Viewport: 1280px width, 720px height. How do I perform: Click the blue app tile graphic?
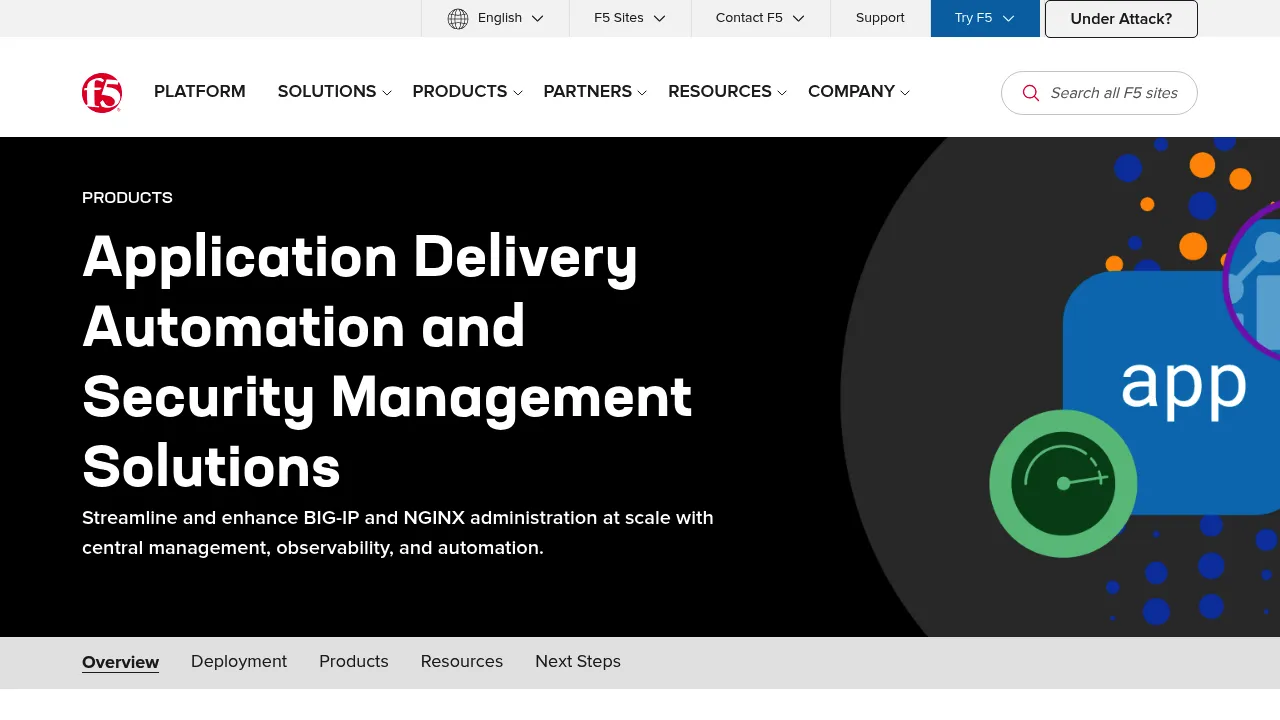coord(1171,391)
